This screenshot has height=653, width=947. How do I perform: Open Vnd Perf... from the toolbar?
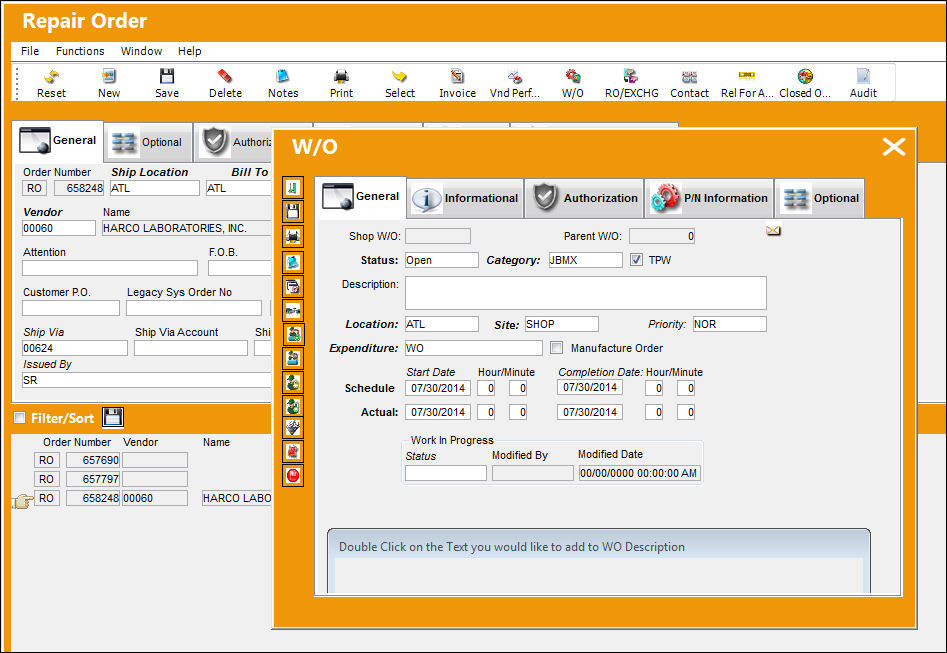[x=515, y=83]
